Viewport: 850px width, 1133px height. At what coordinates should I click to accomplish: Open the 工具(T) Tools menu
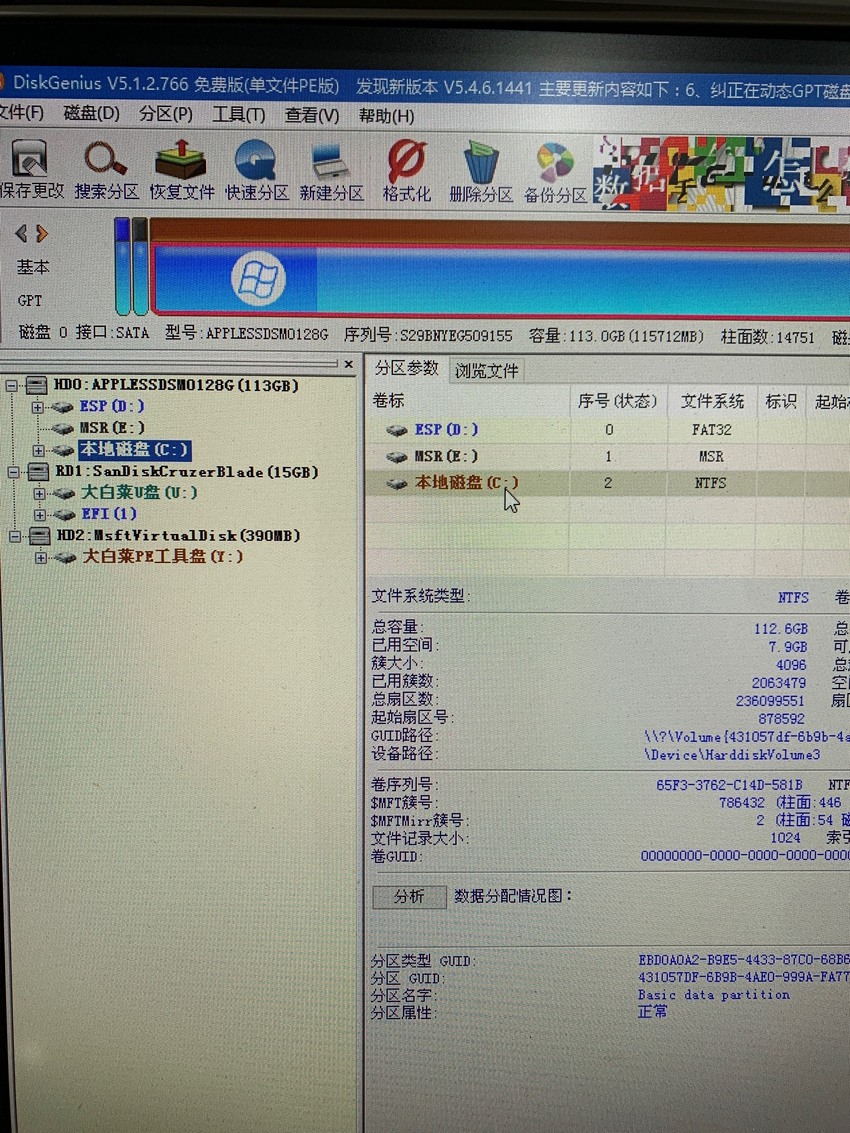click(x=239, y=115)
